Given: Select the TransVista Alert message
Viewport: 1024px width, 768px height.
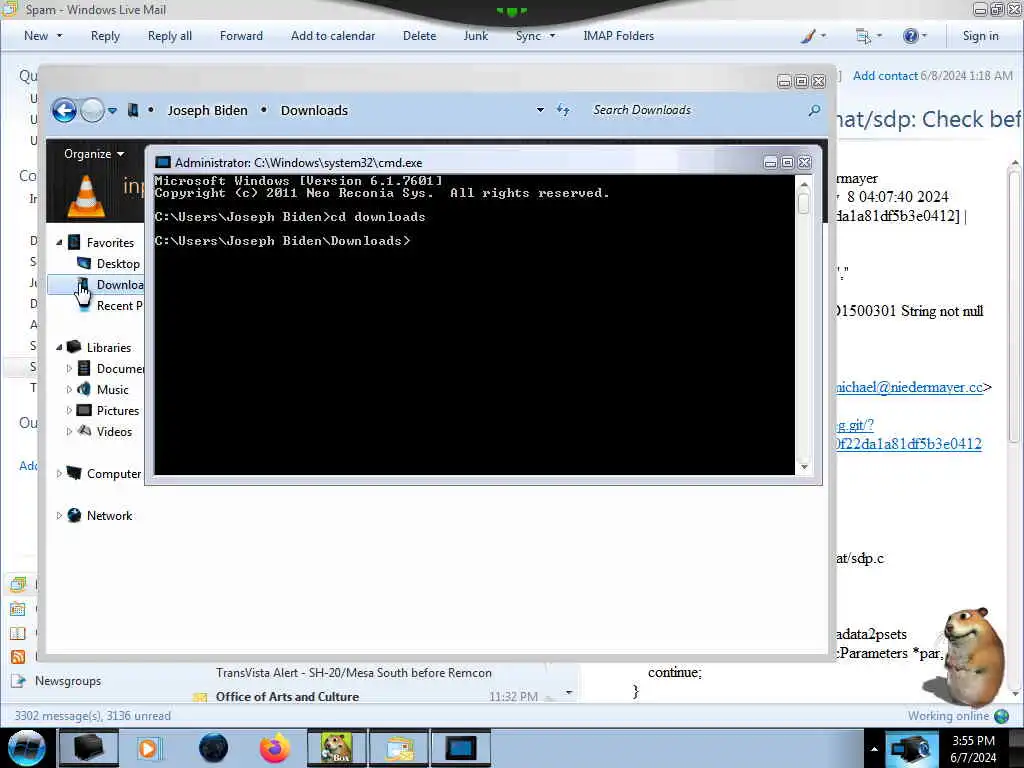Looking at the screenshot, I should point(354,673).
